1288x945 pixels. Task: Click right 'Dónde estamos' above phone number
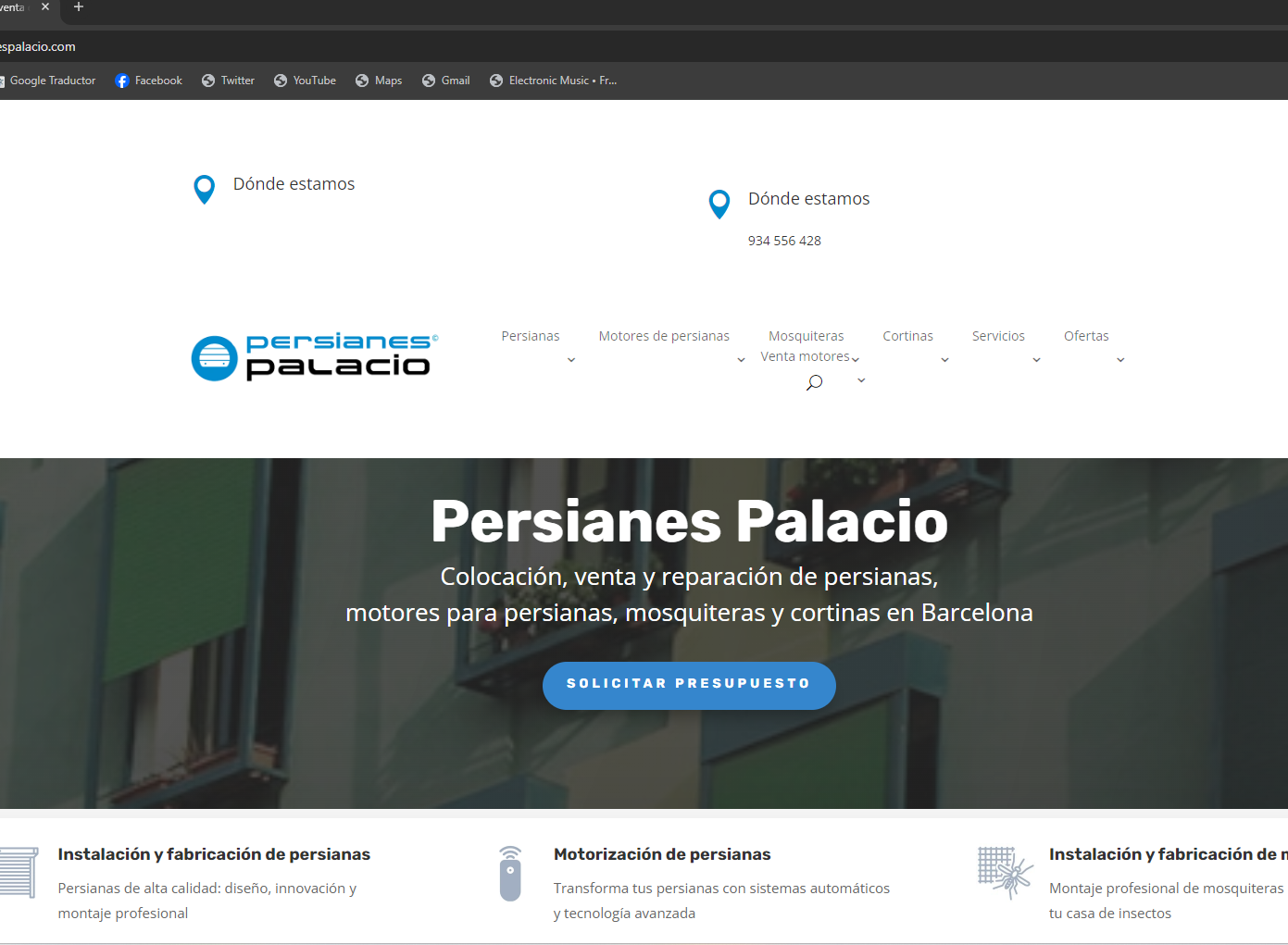808,199
